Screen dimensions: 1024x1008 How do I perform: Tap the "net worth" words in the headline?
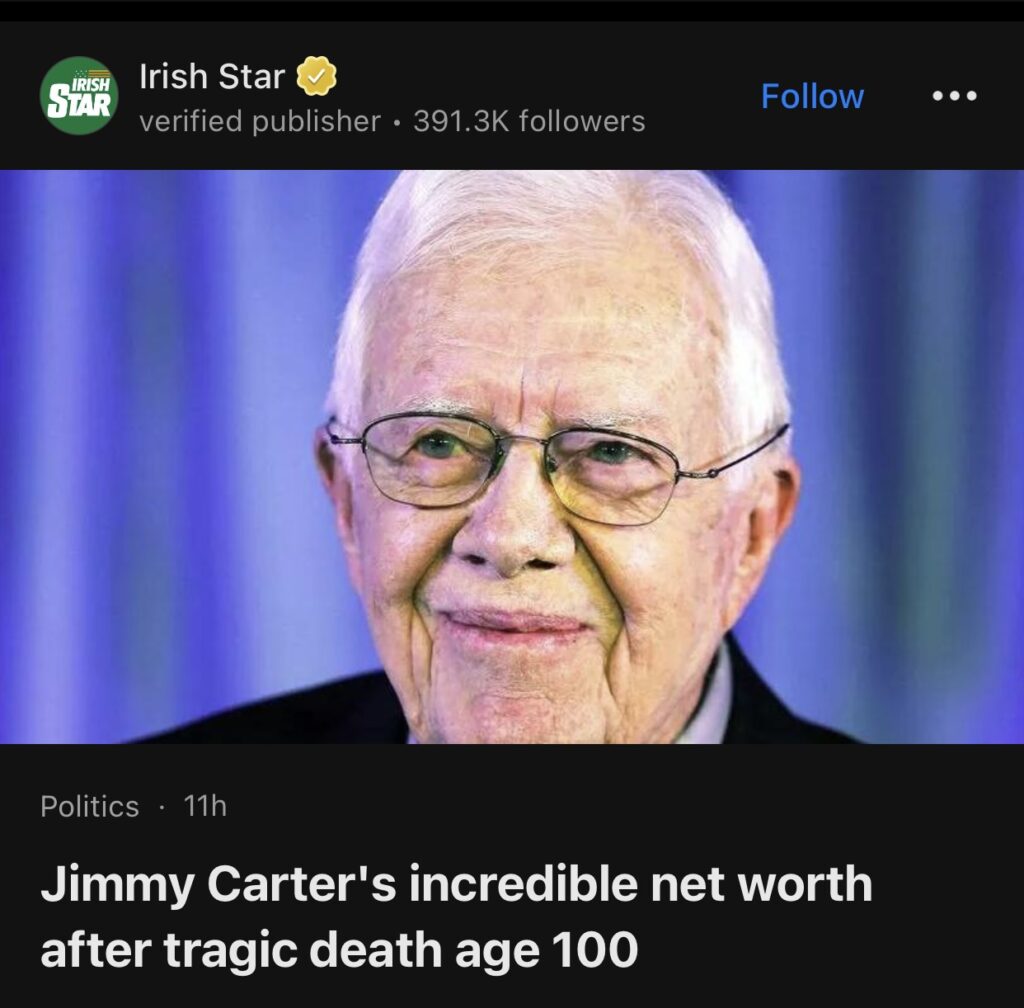click(775, 886)
